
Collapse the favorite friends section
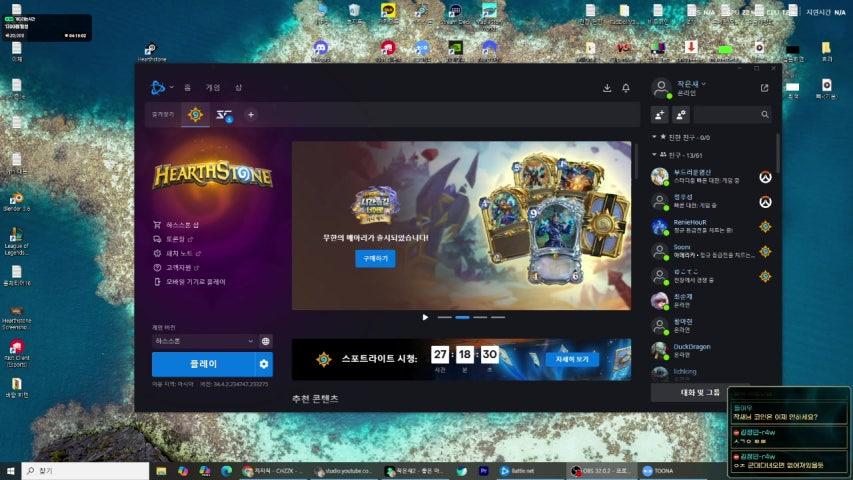tap(654, 137)
